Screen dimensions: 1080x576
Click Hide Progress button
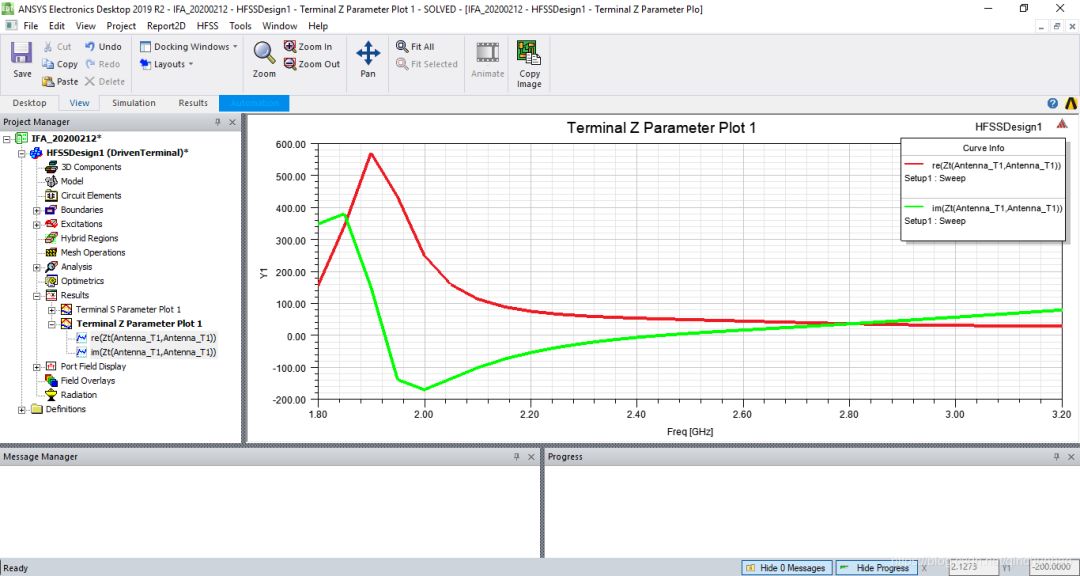[x=876, y=568]
